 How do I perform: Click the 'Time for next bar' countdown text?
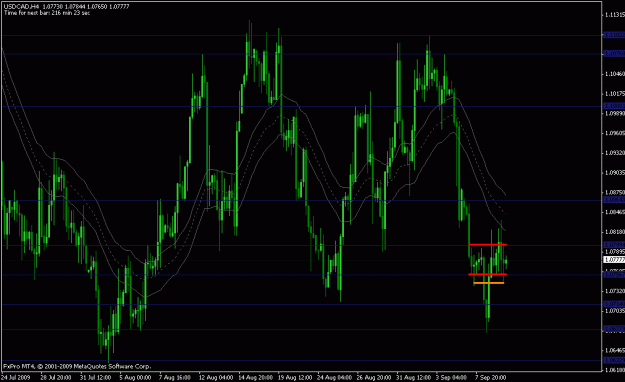(x=47, y=13)
